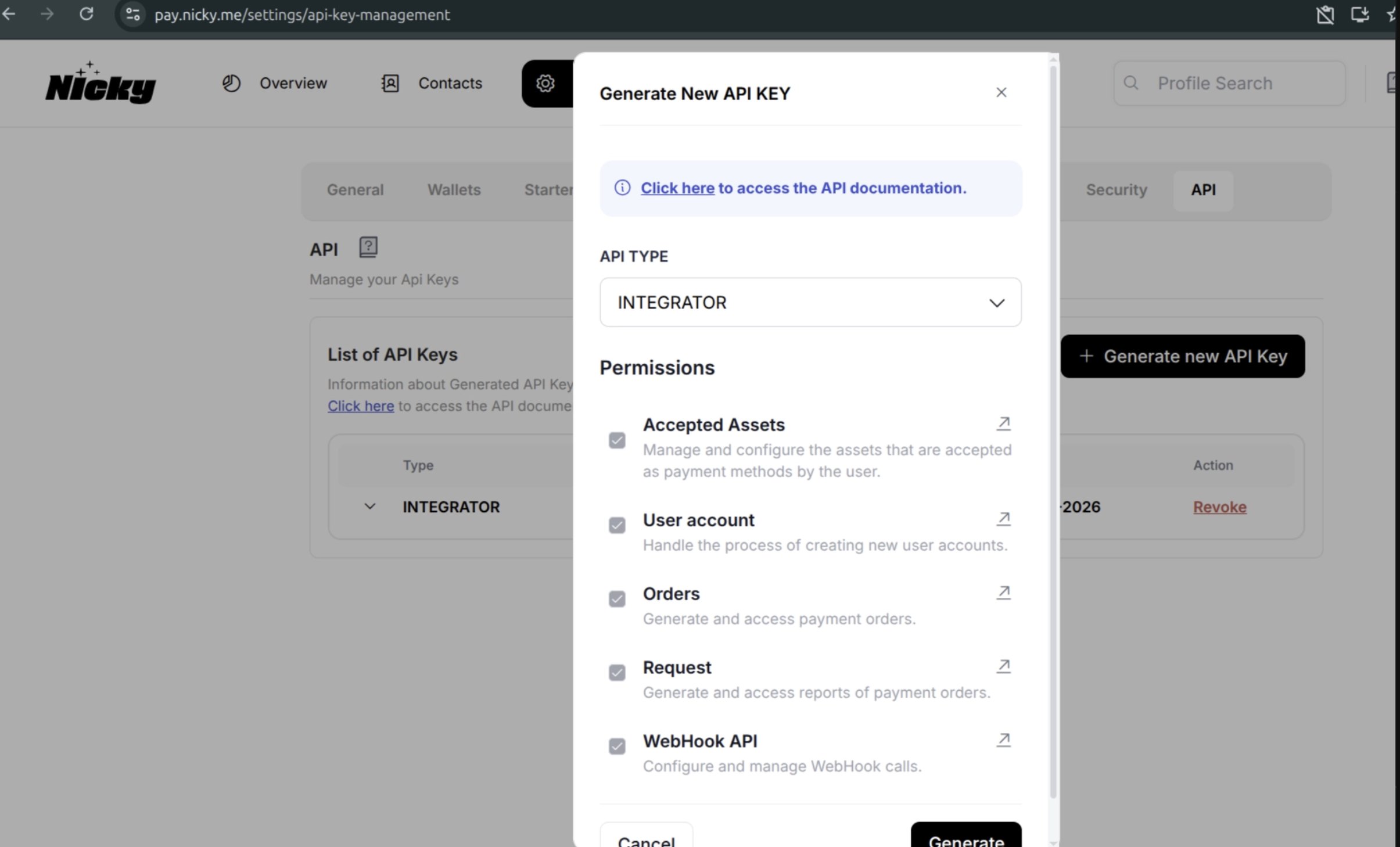Select the API tab

pyautogui.click(x=1203, y=190)
